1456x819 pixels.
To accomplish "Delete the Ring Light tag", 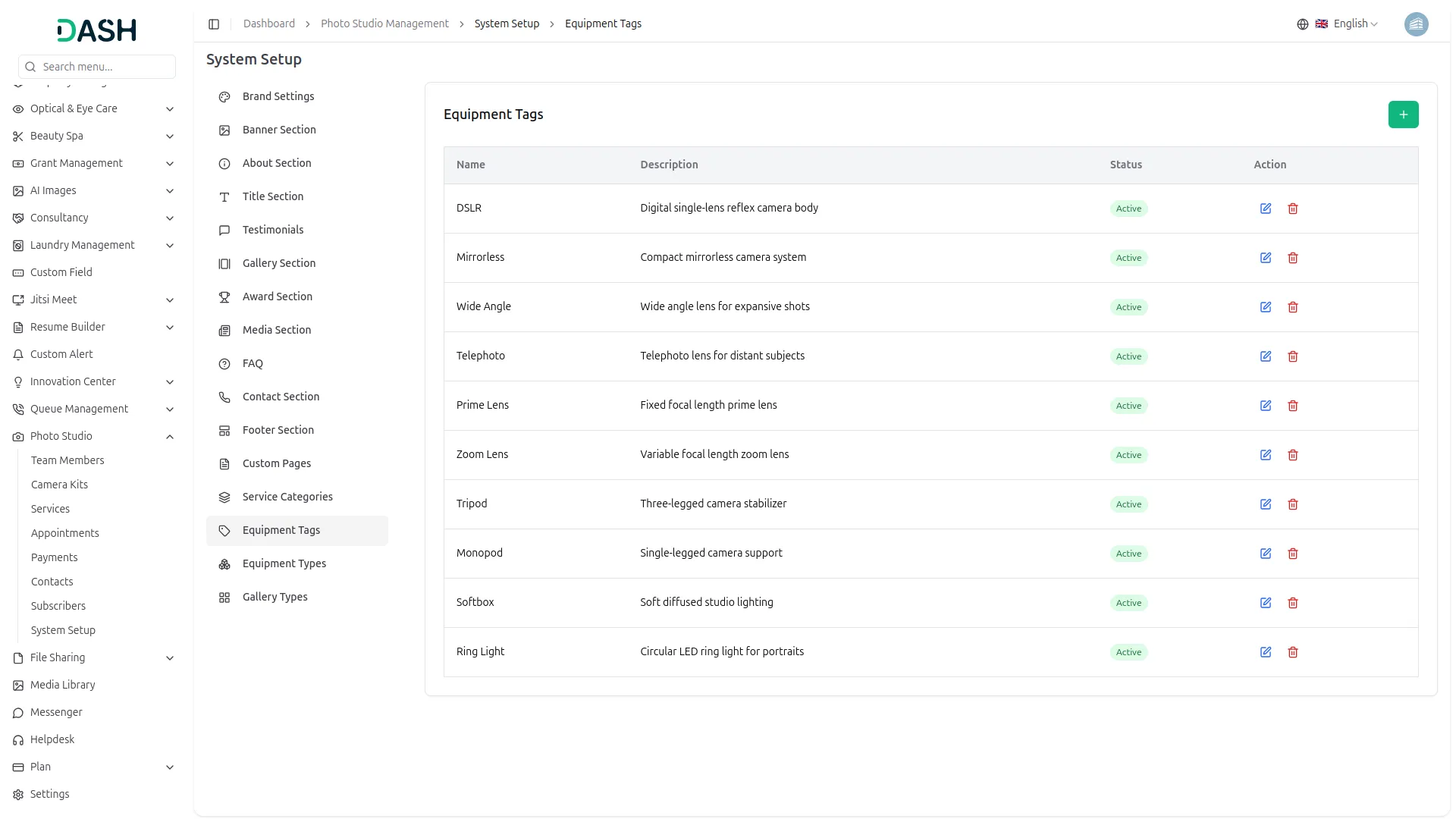I will (x=1293, y=652).
